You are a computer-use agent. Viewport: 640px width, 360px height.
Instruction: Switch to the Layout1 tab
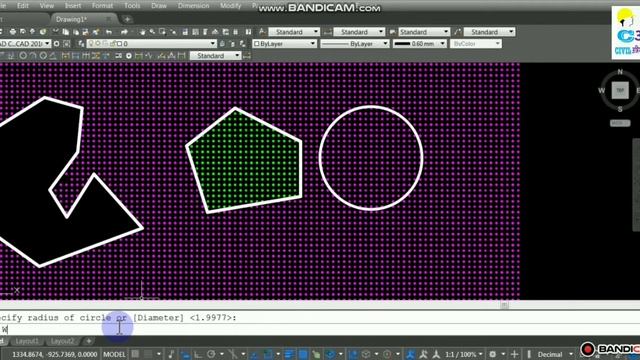(27, 341)
